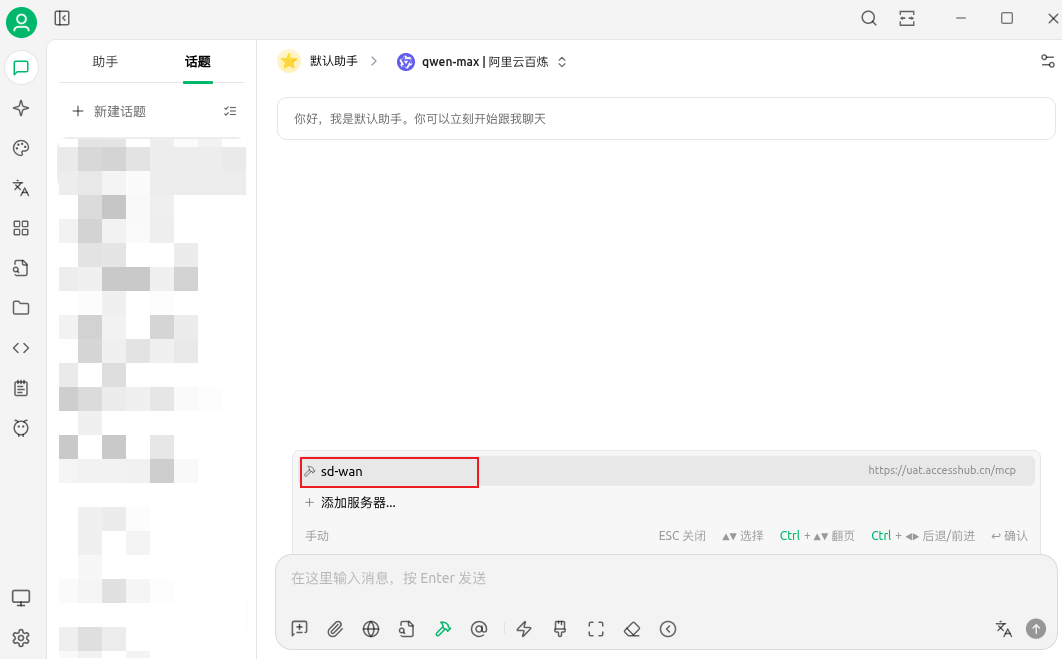Open the paintings palette icon
This screenshot has height=659, width=1062.
(21, 148)
